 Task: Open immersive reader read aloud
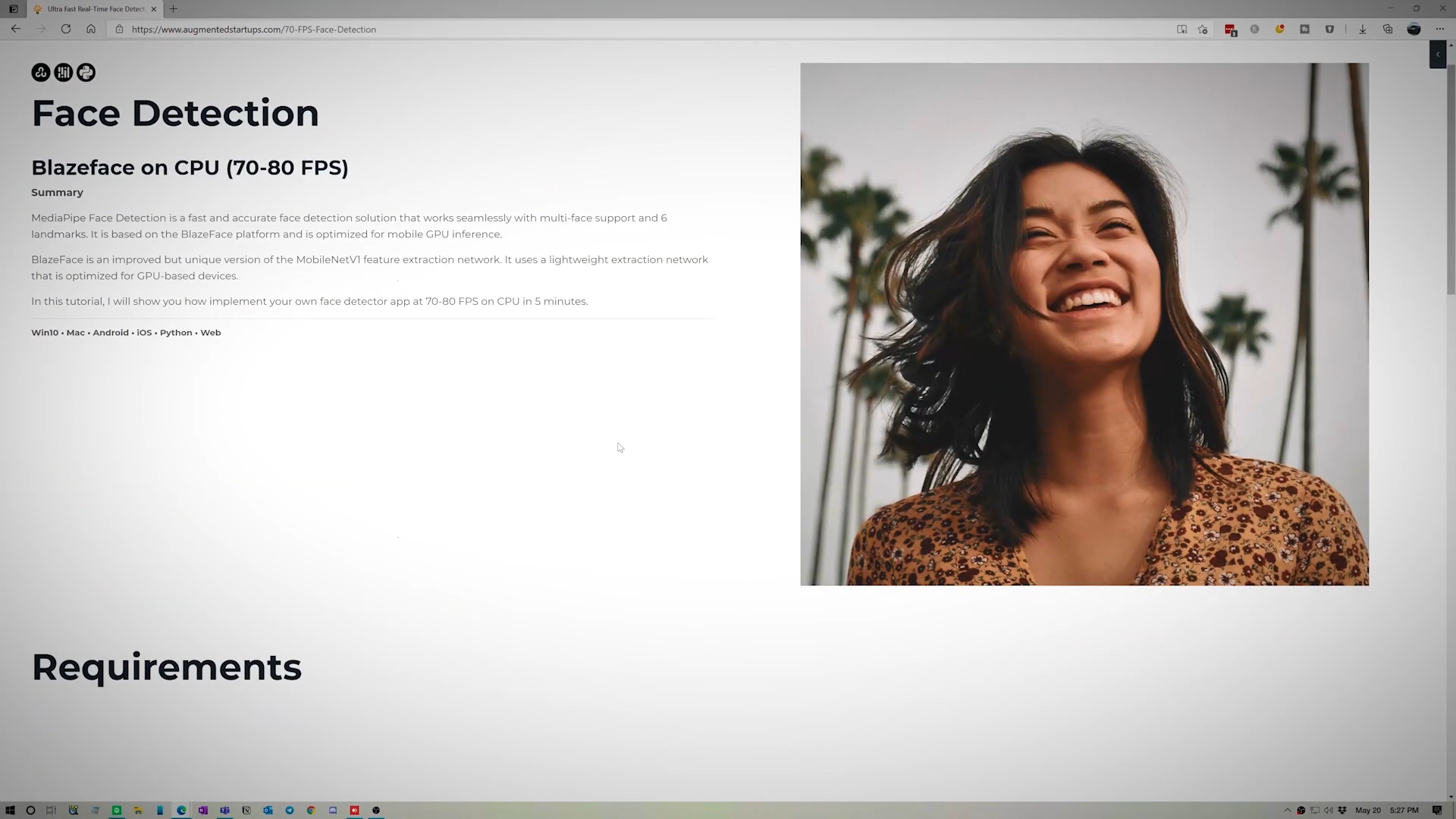pyautogui.click(x=1181, y=29)
